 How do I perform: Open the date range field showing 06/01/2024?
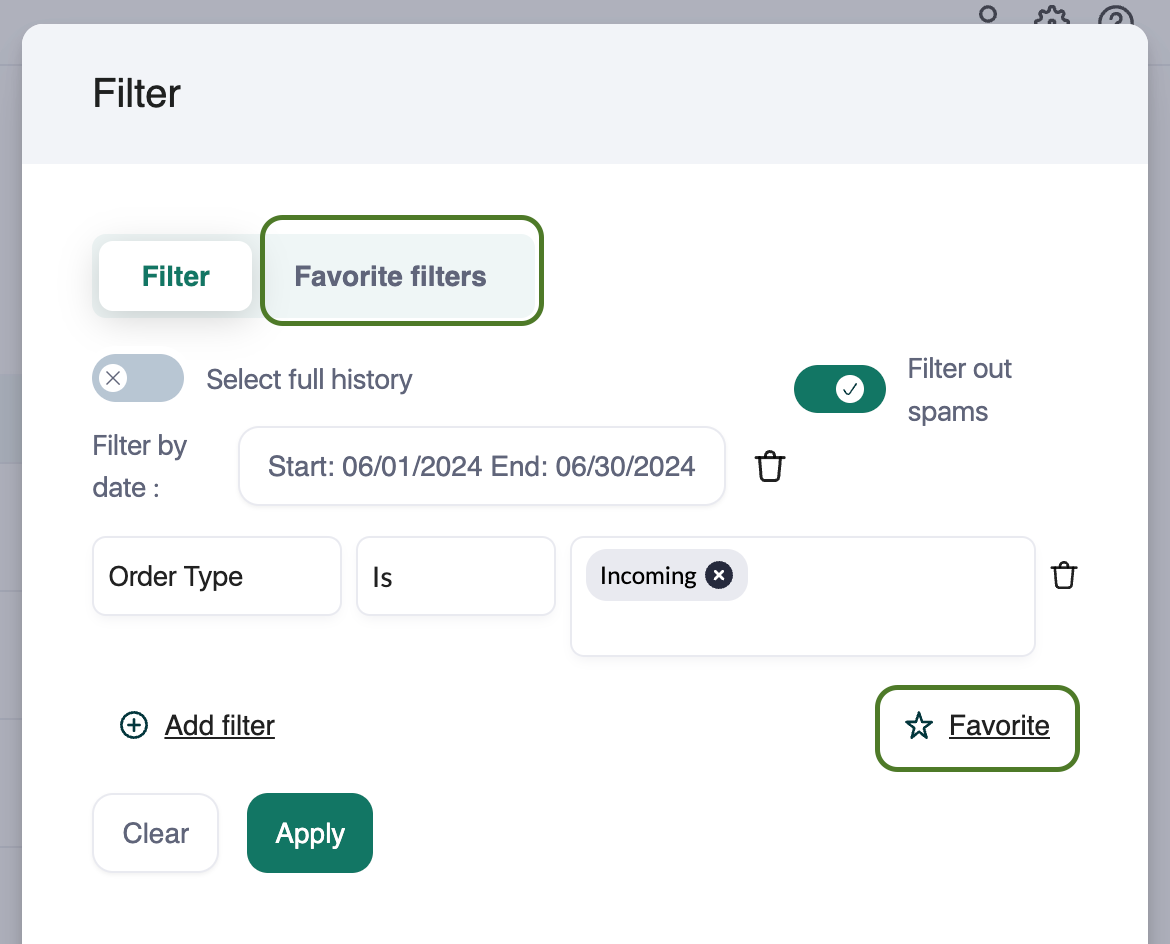[481, 466]
